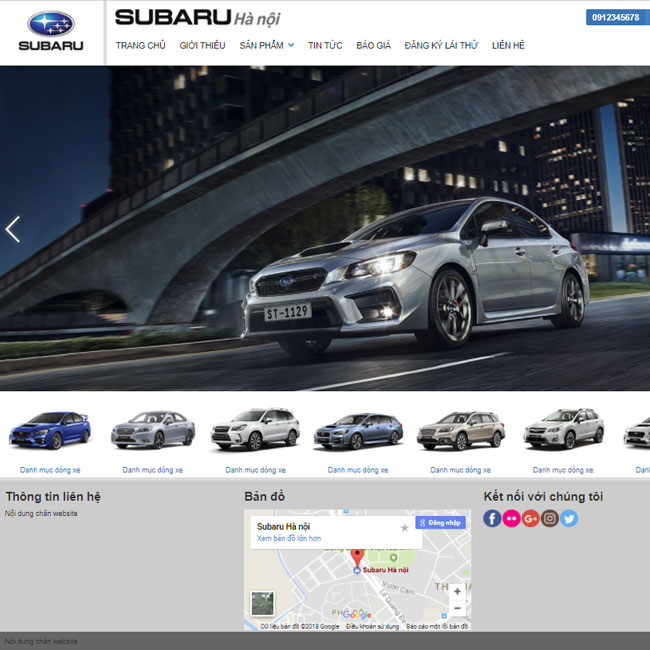Go to previous slide with left arrow
Screen dimensions: 650x650
tap(13, 229)
